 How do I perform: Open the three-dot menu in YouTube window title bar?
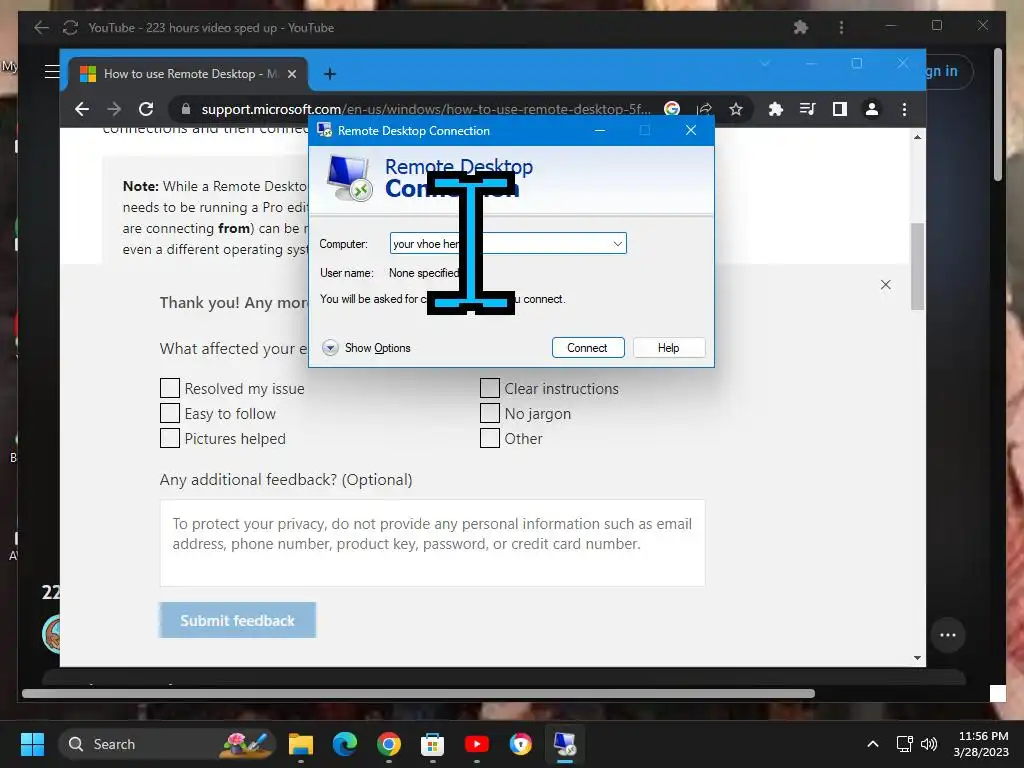[x=841, y=27]
